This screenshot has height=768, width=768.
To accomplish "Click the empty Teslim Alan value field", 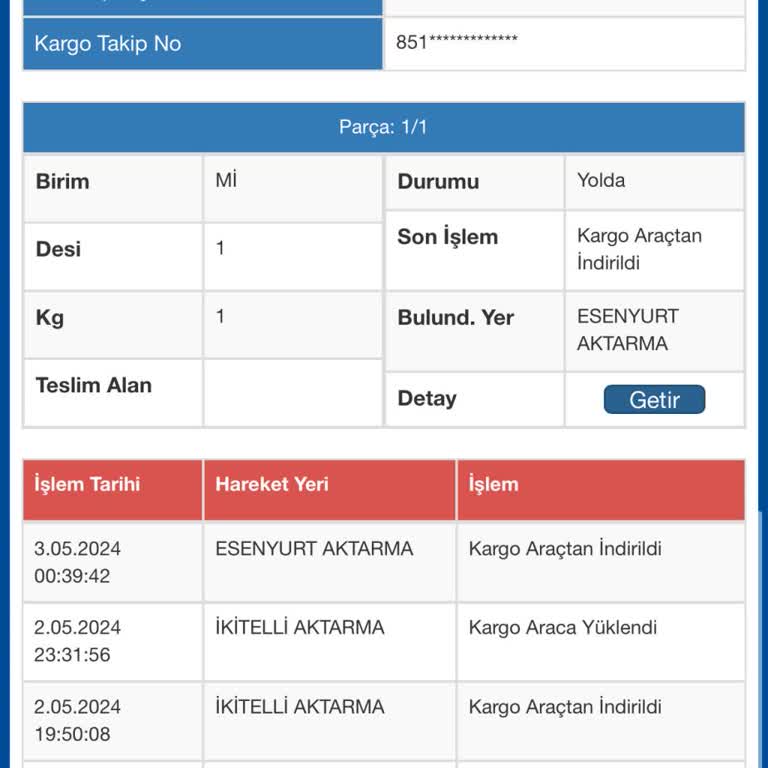I will (x=292, y=393).
